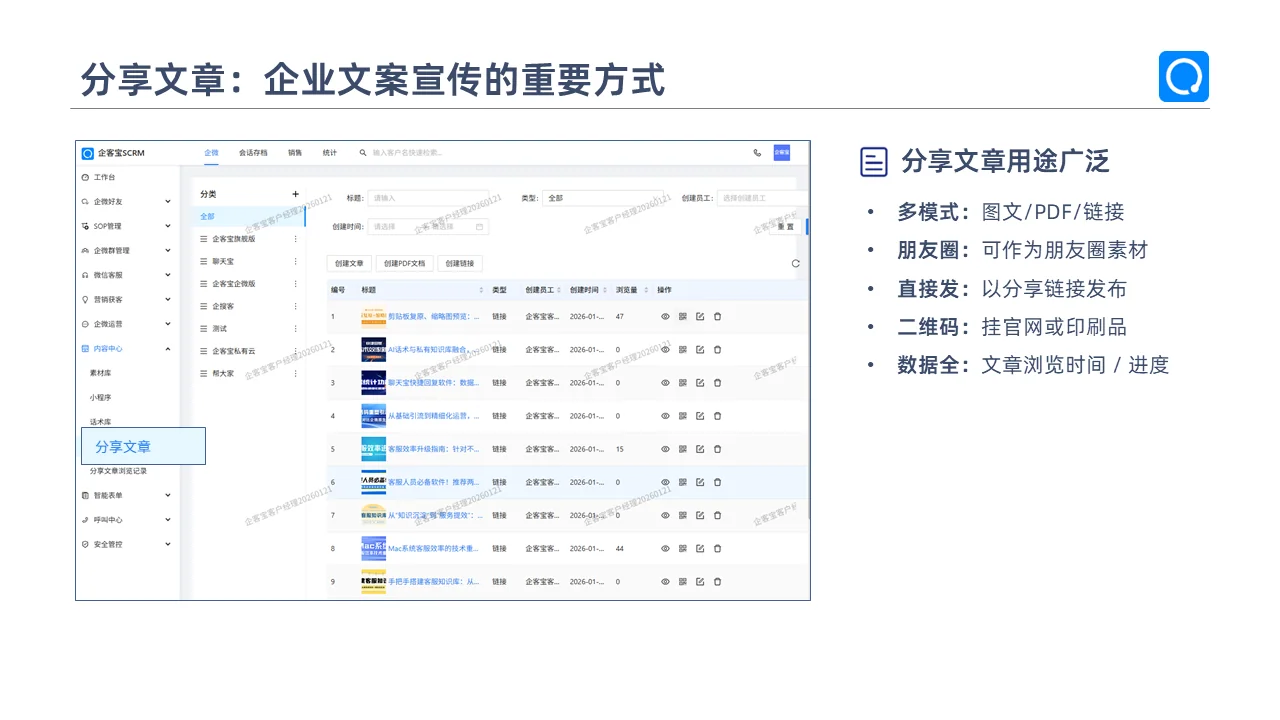Preview row 5 article with eye icon
The image size is (1280, 720).
coord(665,449)
